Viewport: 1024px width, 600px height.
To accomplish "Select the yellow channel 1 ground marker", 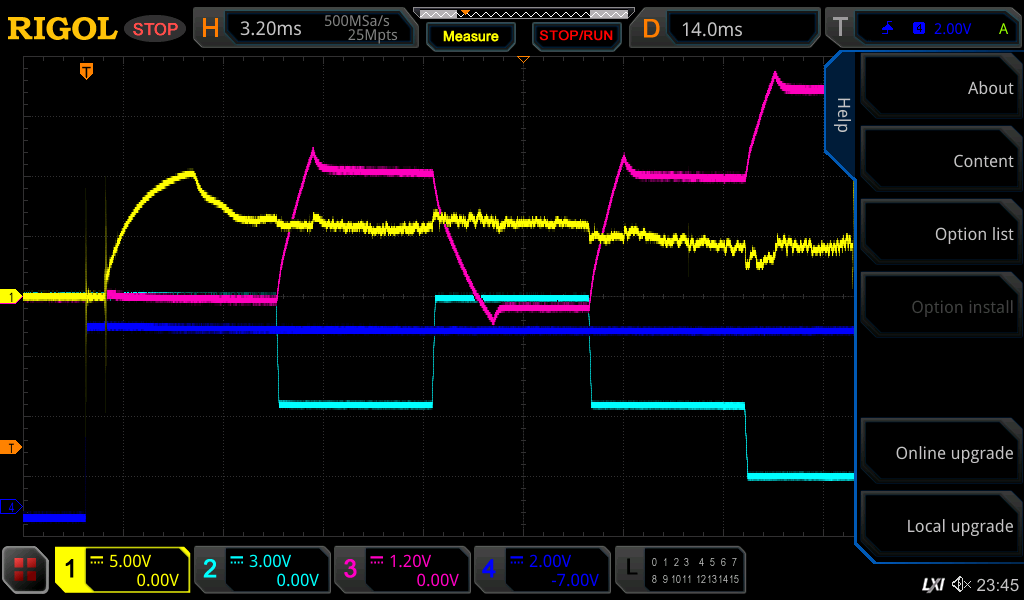I will pos(13,297).
